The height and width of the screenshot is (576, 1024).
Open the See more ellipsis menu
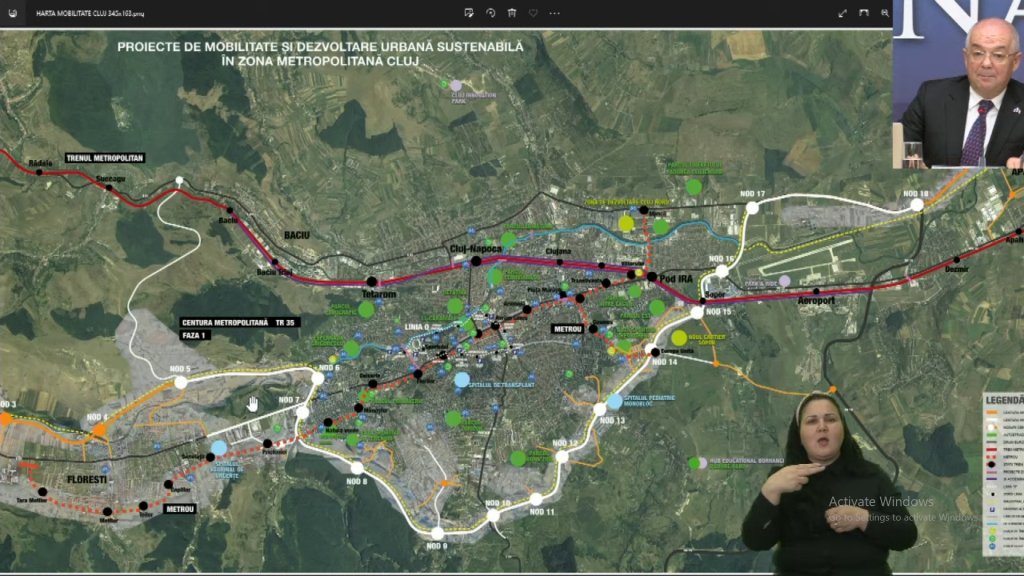(554, 13)
